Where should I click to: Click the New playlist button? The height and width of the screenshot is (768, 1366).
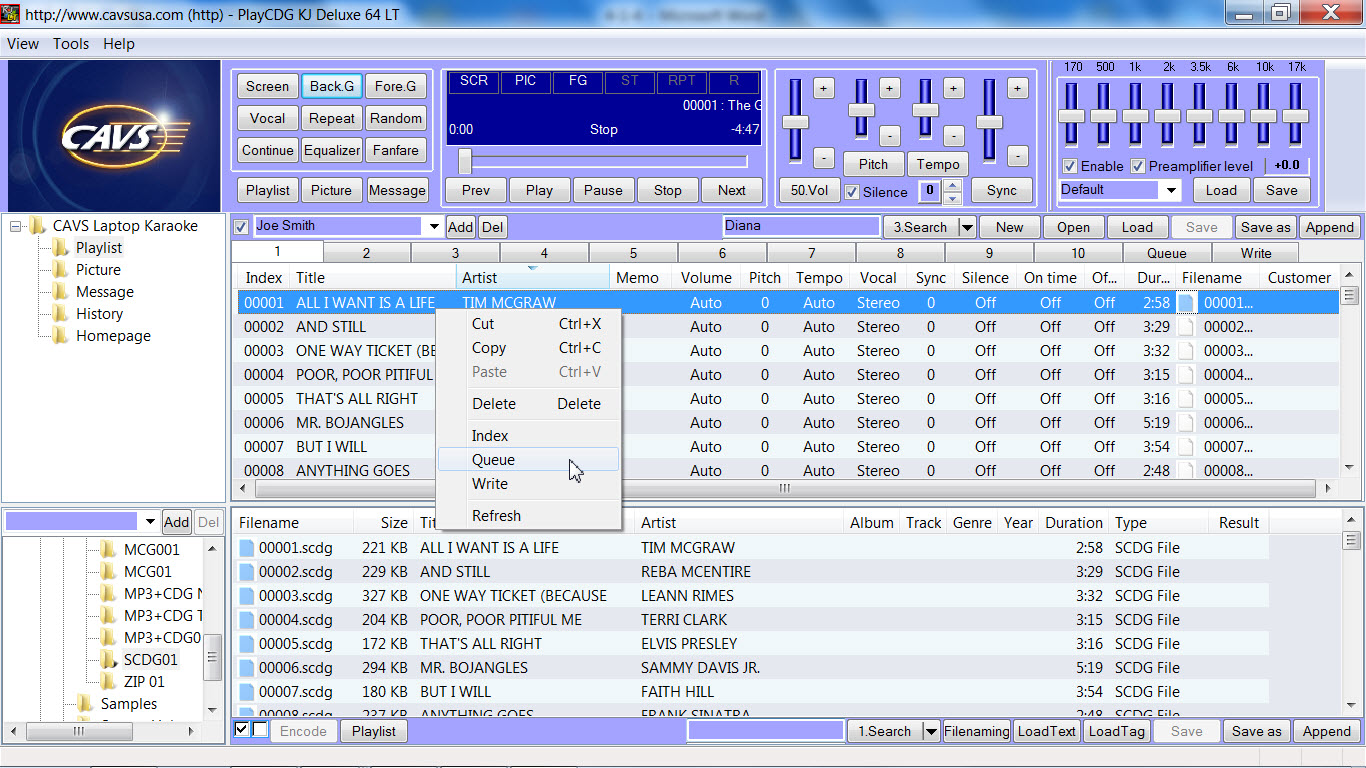coord(1009,227)
